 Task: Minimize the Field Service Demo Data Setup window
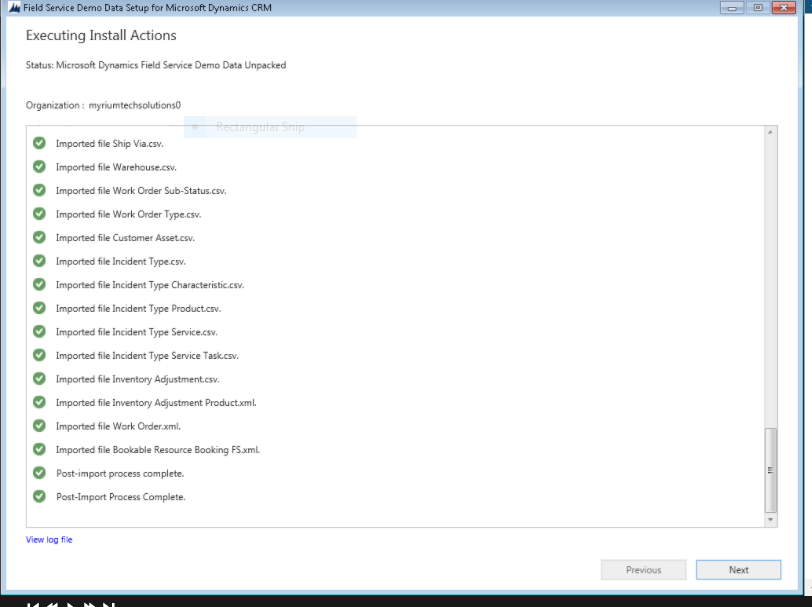[732, 8]
